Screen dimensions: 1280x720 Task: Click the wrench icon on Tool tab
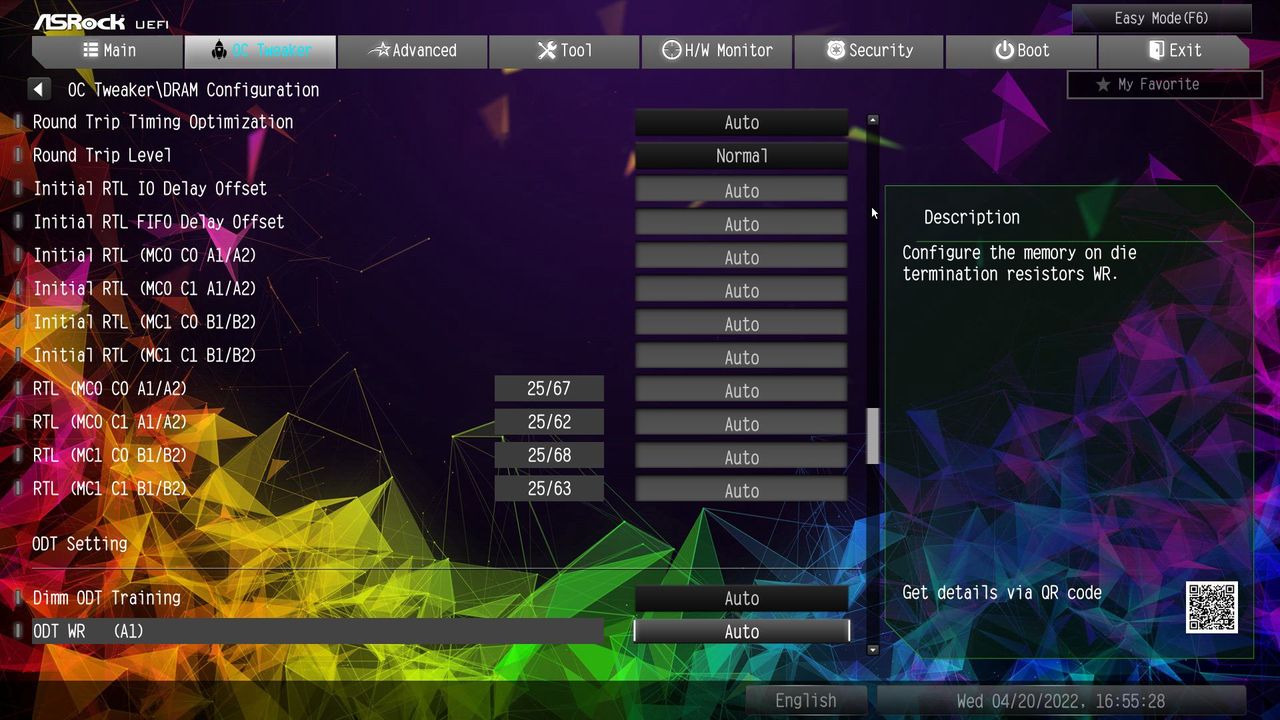(x=546, y=50)
